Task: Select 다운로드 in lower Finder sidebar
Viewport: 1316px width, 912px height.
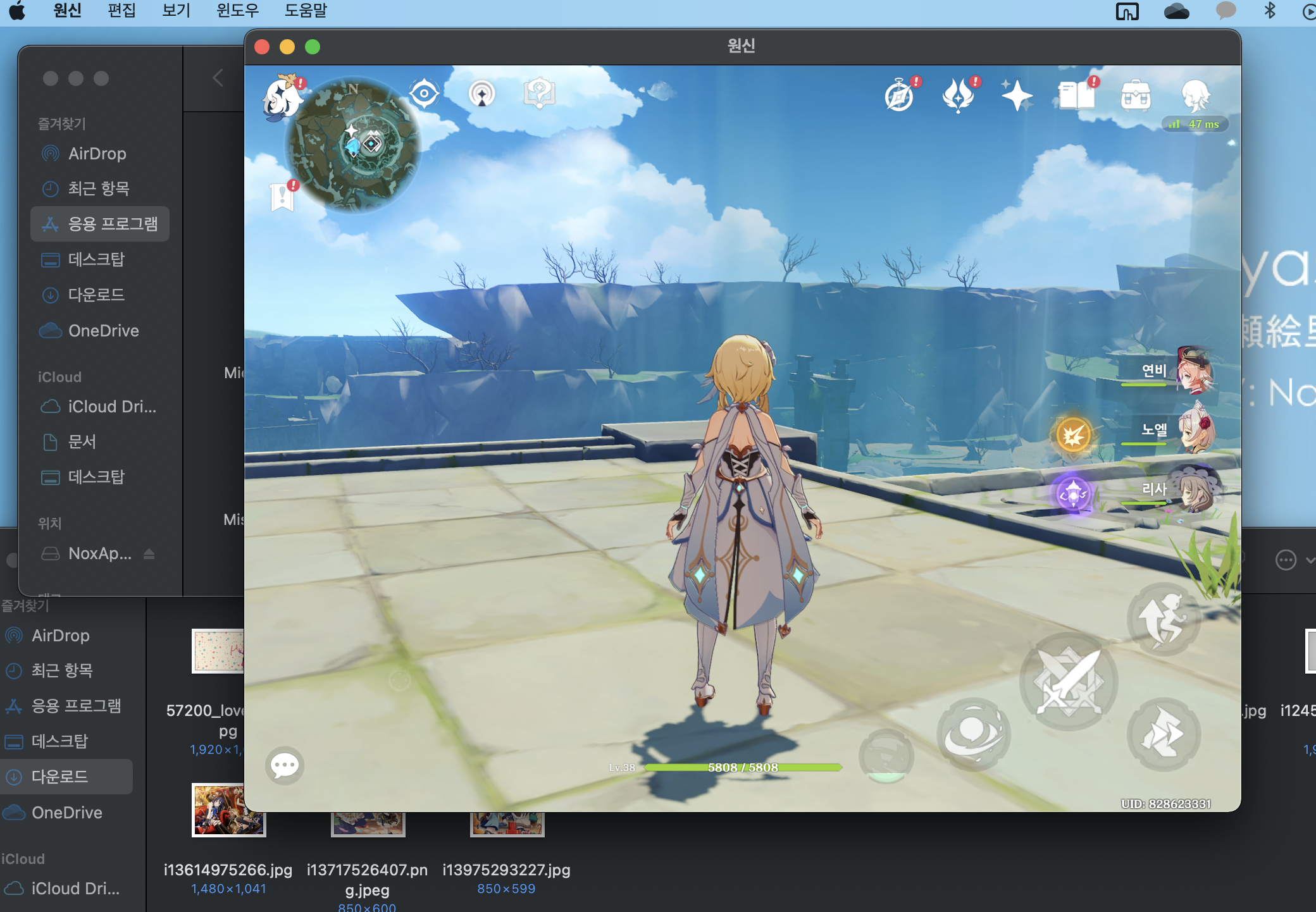Action: point(59,777)
